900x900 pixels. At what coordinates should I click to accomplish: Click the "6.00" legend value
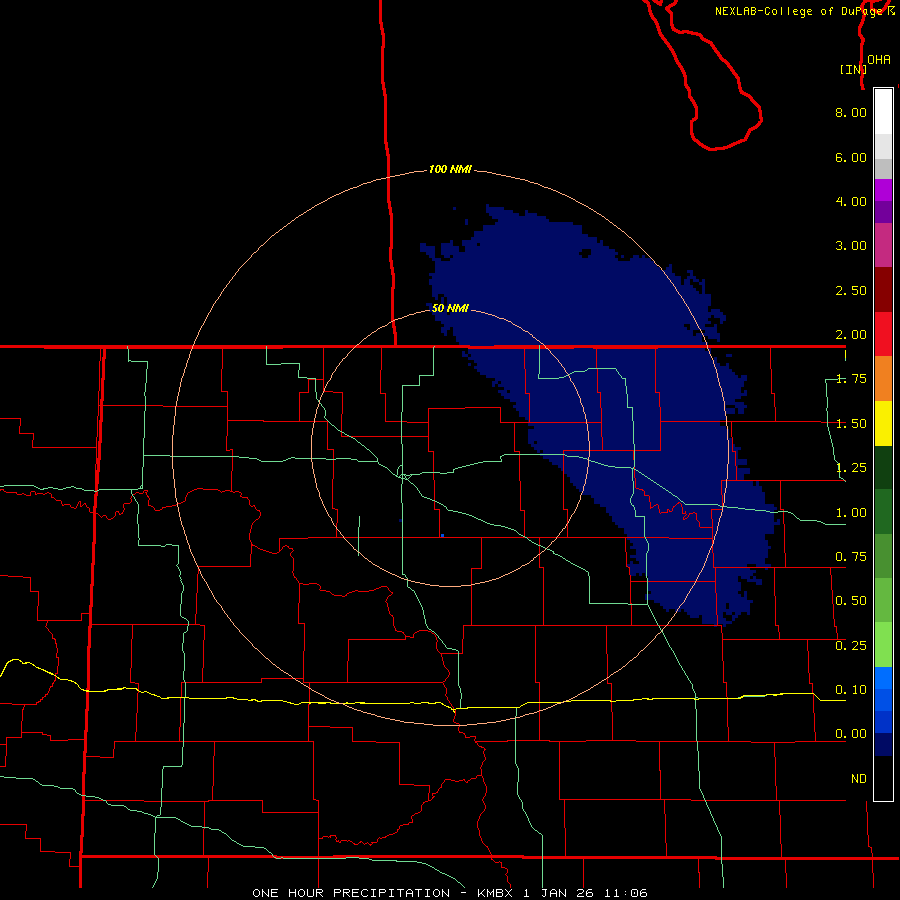click(x=851, y=157)
